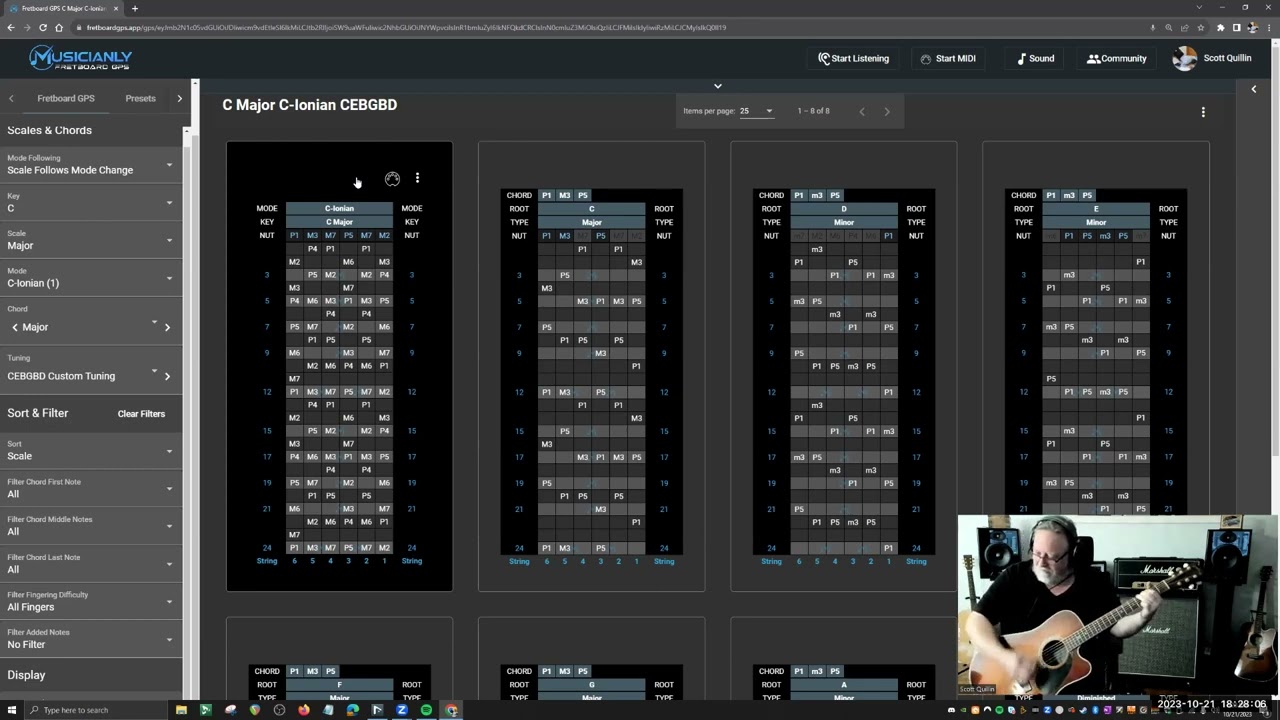The width and height of the screenshot is (1280, 720).
Task: Open the C-Ionian card three-dot menu
Action: pos(417,179)
